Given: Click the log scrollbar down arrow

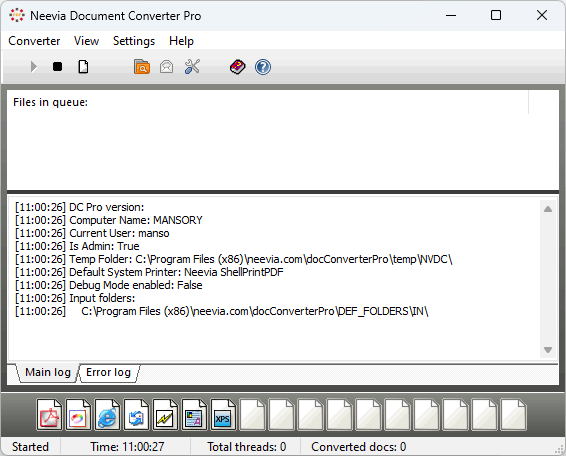Looking at the screenshot, I should coord(548,350).
